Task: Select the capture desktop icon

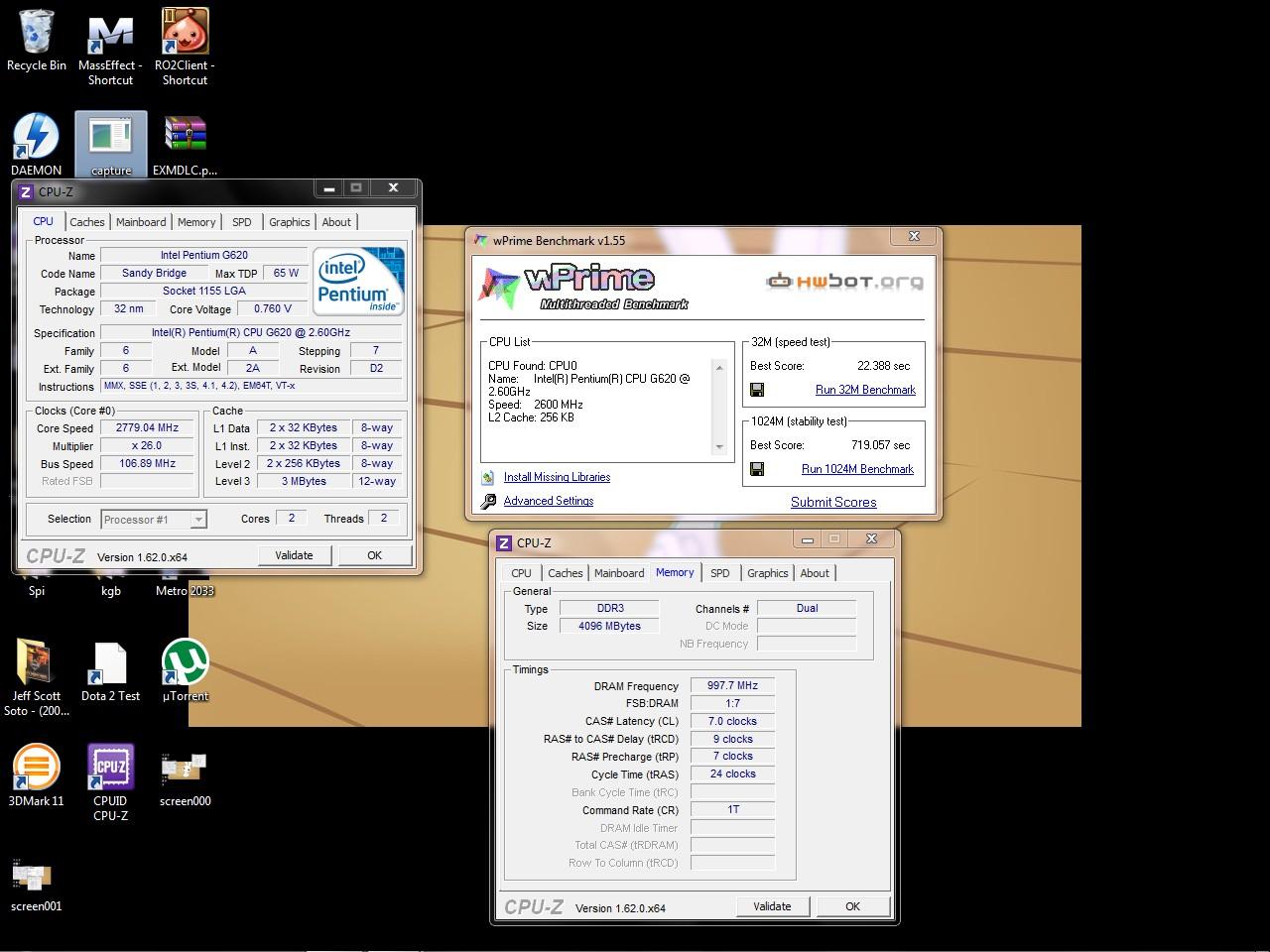Action: point(110,145)
